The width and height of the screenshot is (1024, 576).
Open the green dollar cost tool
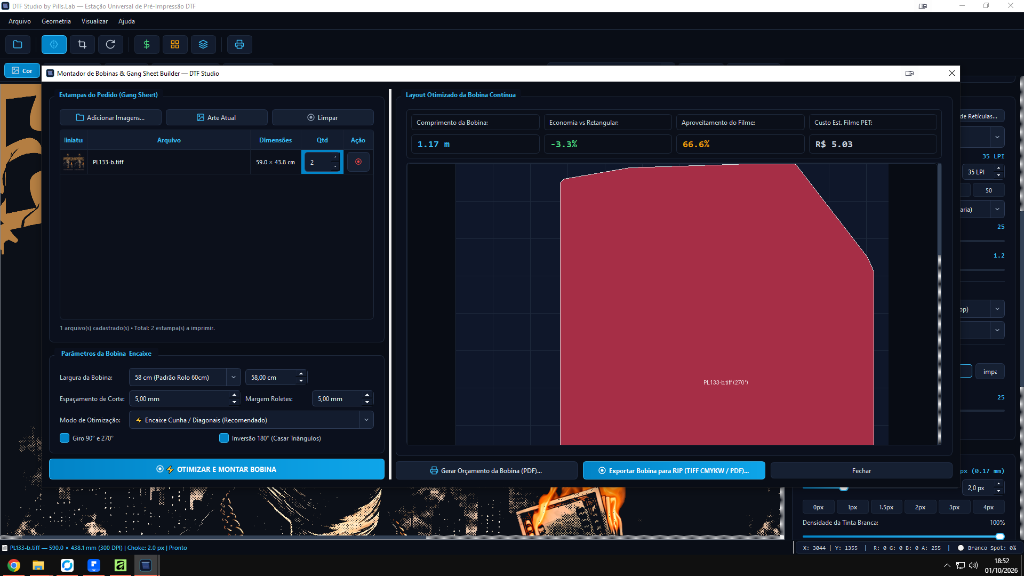tap(146, 44)
